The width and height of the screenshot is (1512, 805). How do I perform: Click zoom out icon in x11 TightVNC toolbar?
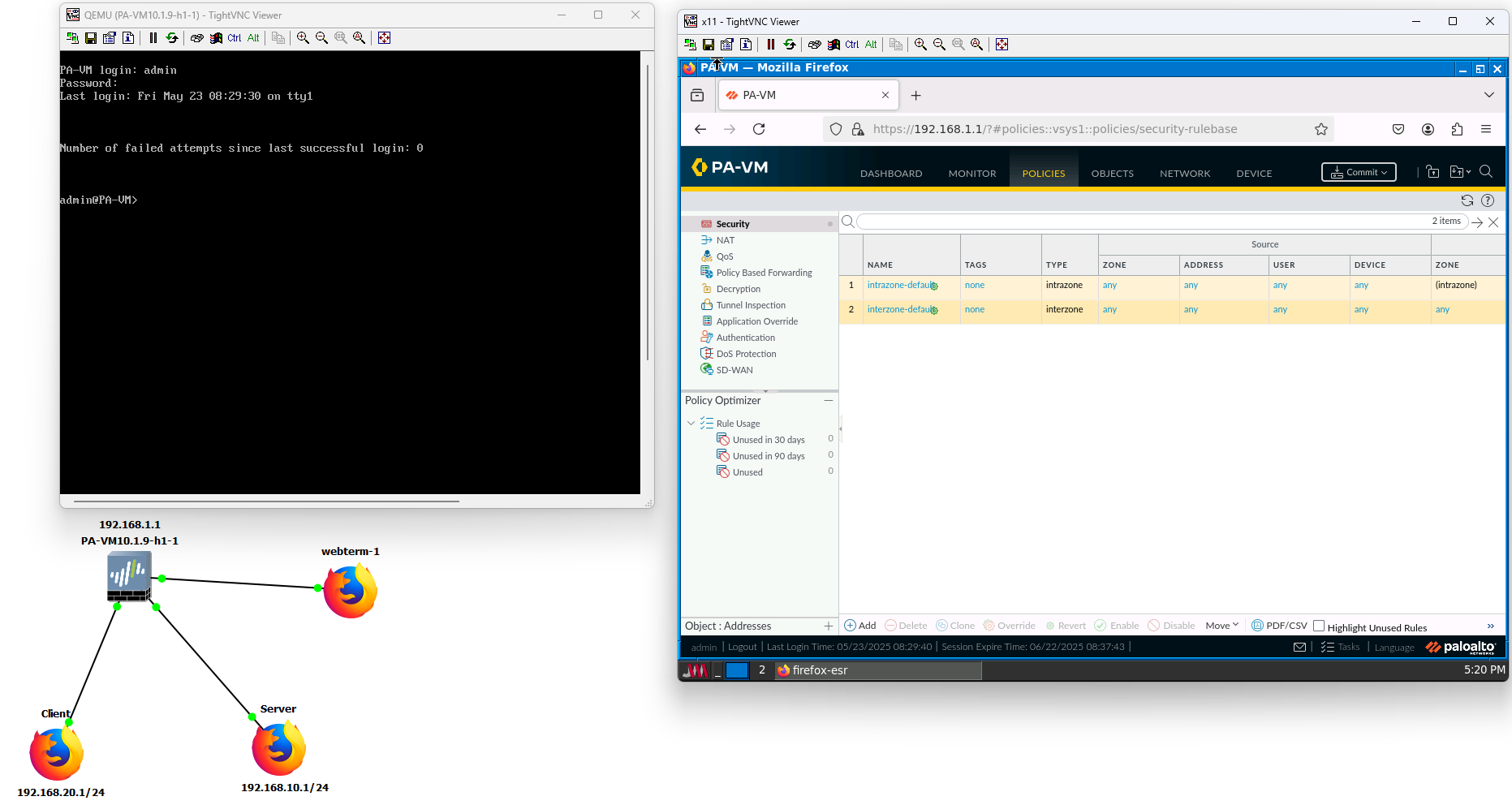939,45
